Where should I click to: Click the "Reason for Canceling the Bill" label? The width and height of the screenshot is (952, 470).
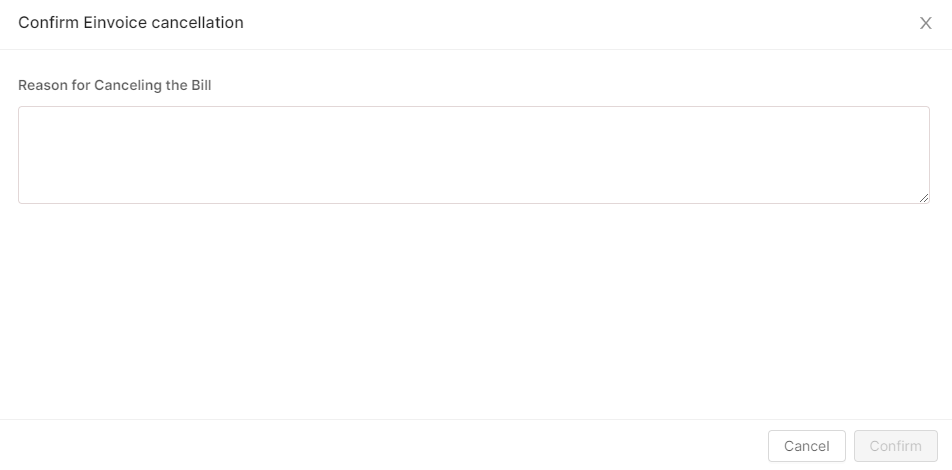tap(115, 85)
